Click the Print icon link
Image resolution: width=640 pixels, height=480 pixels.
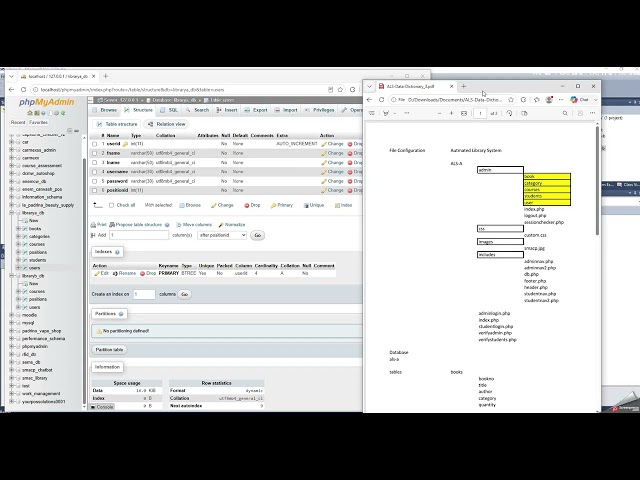[98, 225]
